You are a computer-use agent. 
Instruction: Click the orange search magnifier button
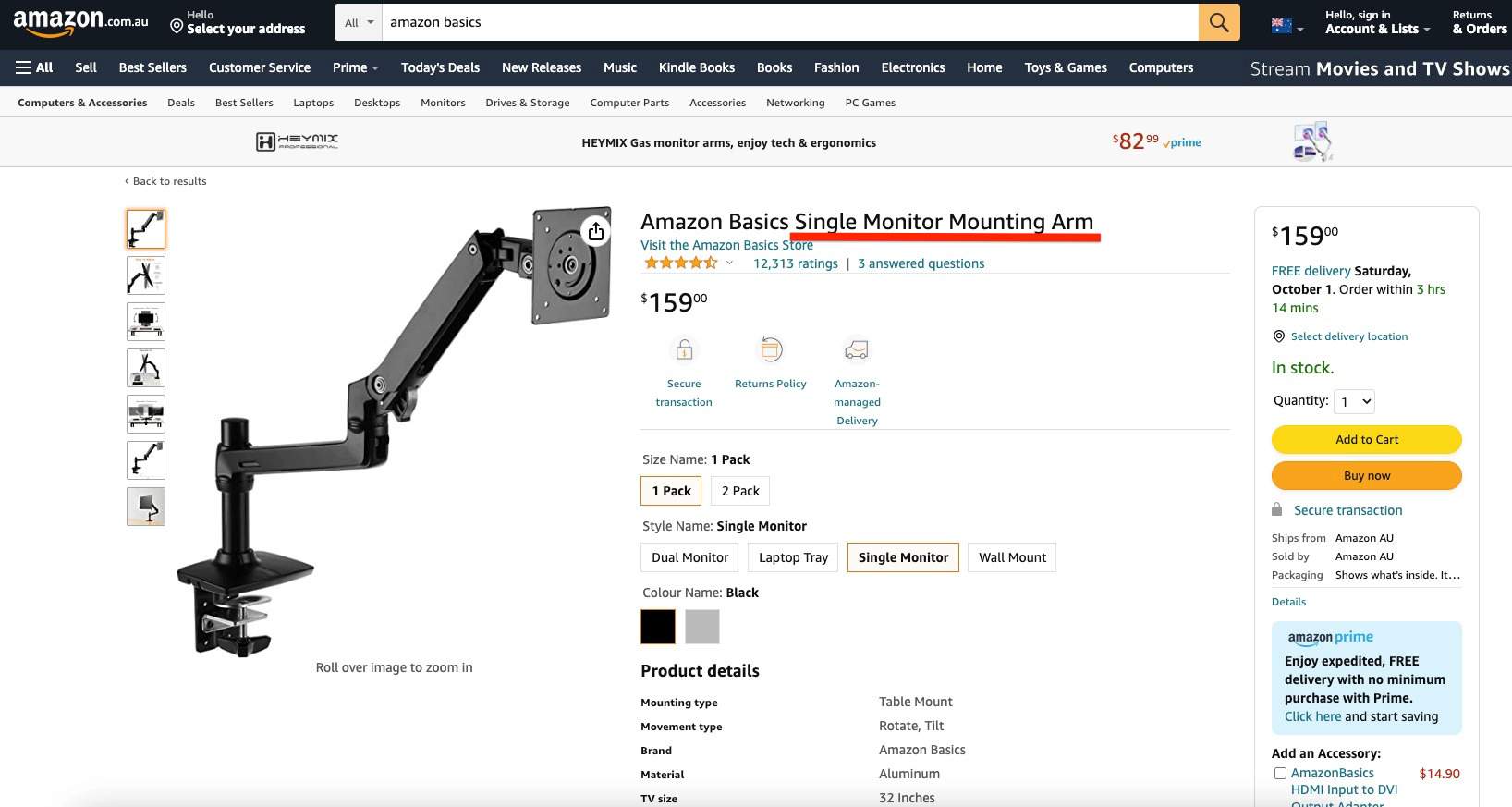pos(1218,22)
